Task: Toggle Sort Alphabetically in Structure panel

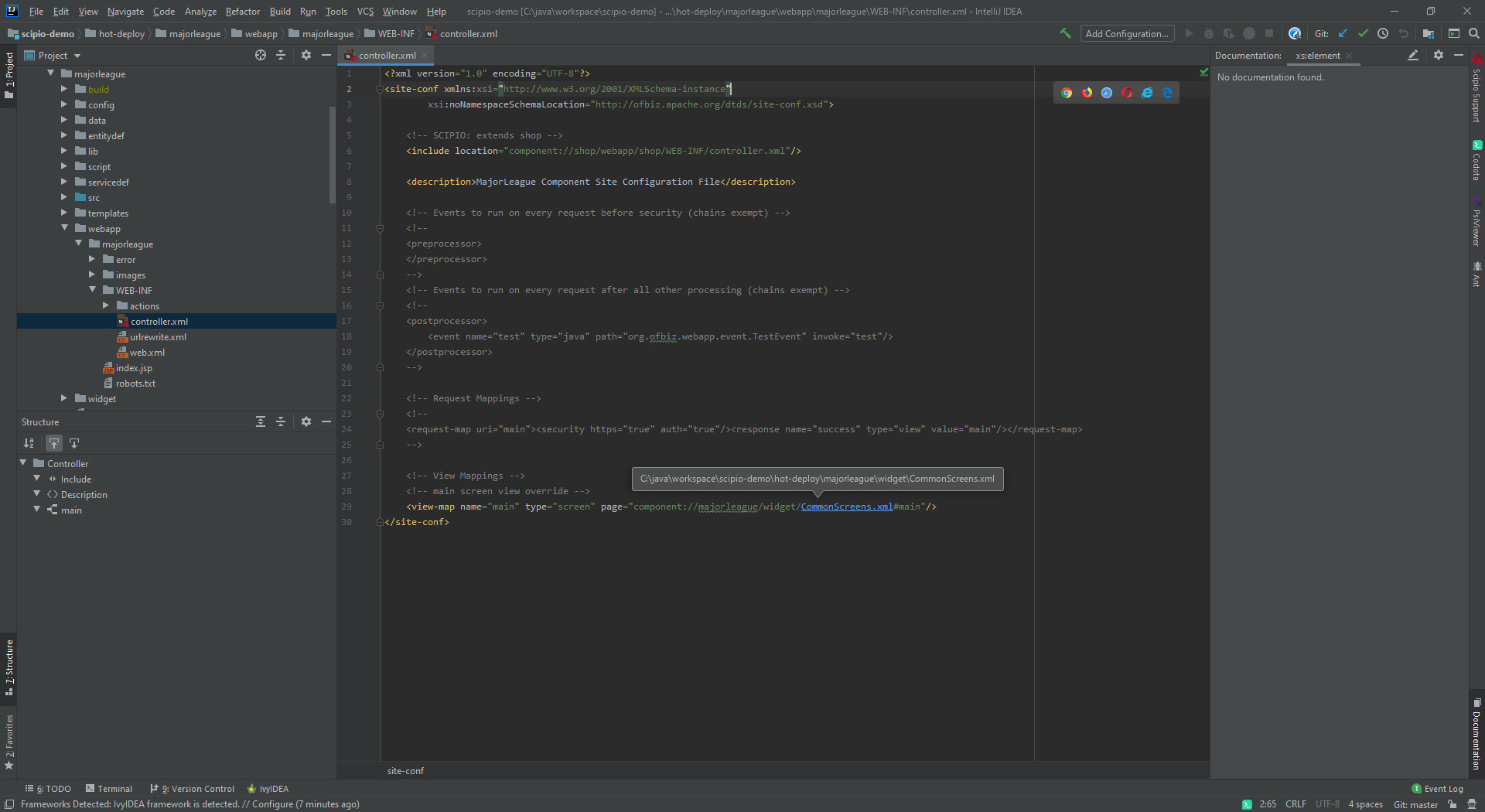Action: pyautogui.click(x=29, y=443)
